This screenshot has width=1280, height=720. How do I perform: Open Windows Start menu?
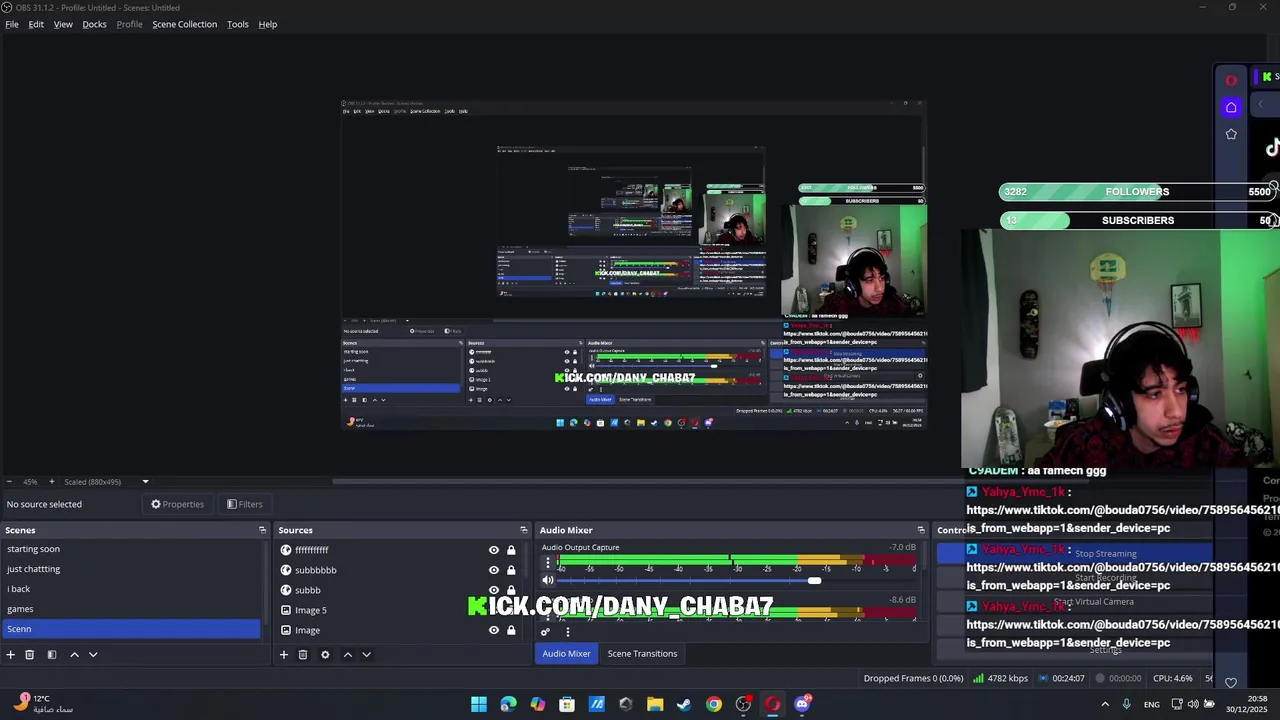point(479,704)
